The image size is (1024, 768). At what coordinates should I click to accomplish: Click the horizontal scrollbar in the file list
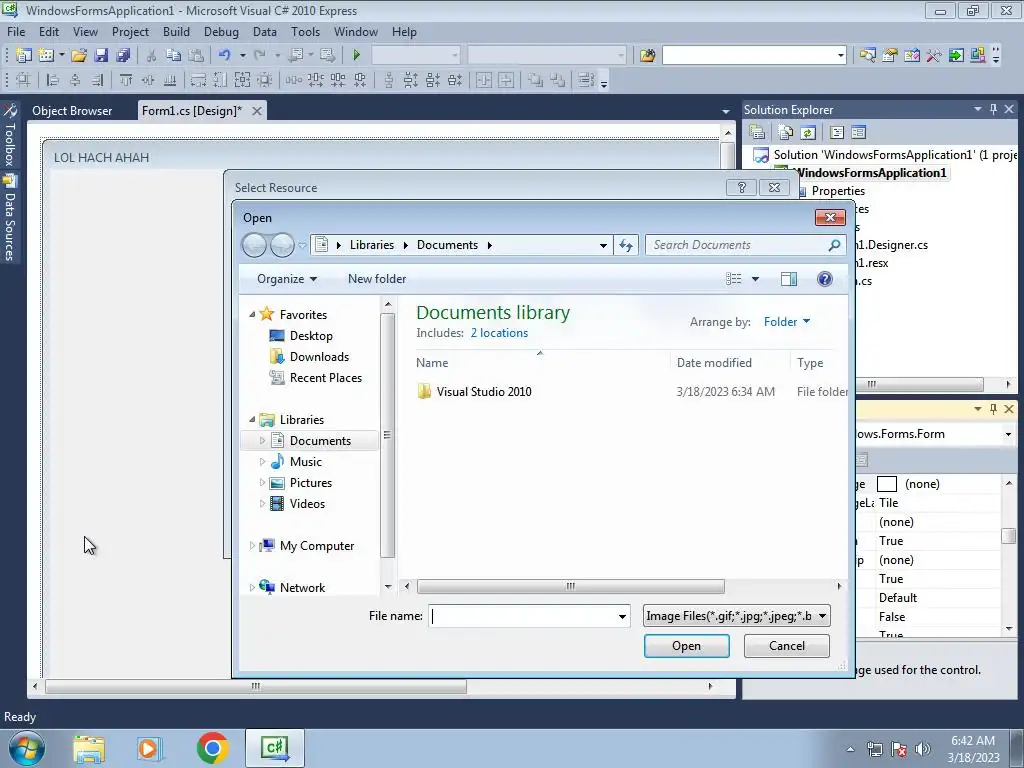[570, 586]
